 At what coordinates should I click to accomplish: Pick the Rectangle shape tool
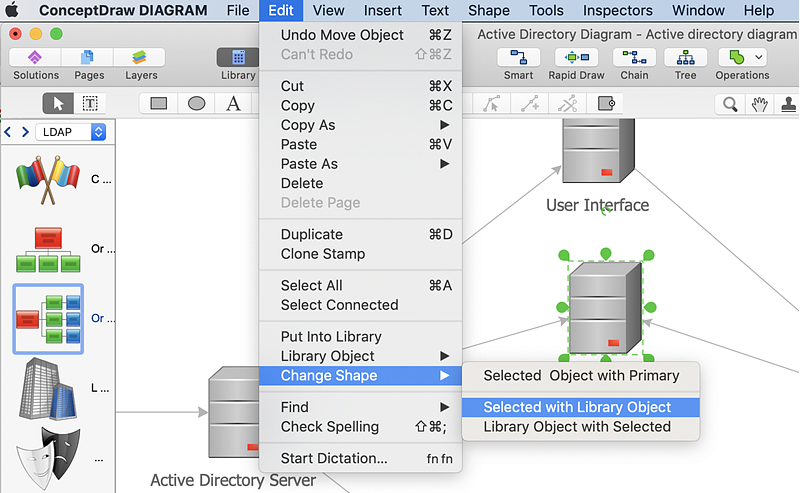coord(158,103)
